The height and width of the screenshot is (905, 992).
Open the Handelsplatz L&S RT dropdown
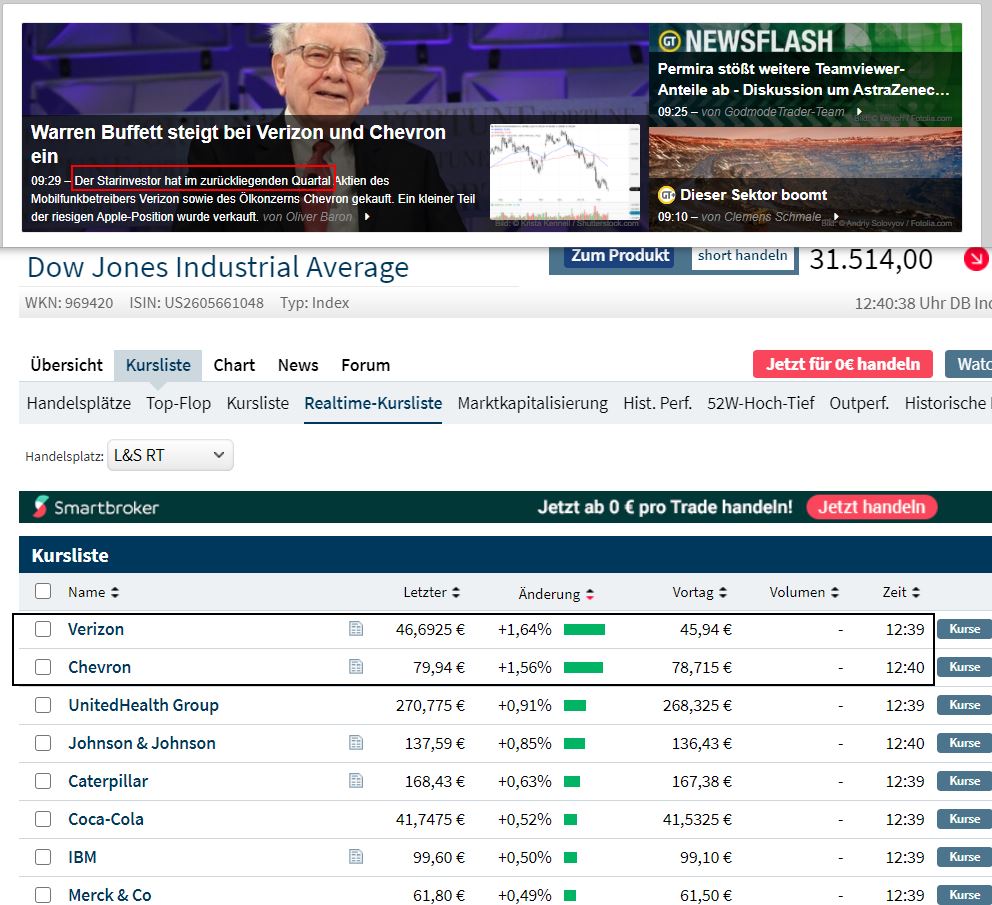coord(170,455)
